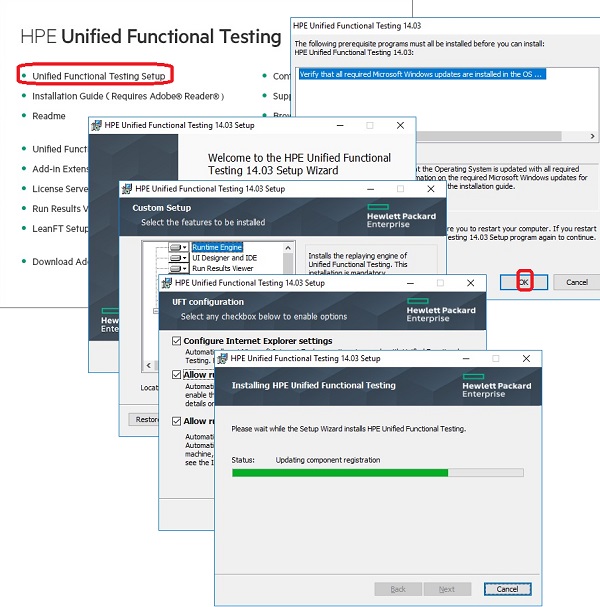
Task: Open the Download Add-ins link
Action: pos(60,262)
